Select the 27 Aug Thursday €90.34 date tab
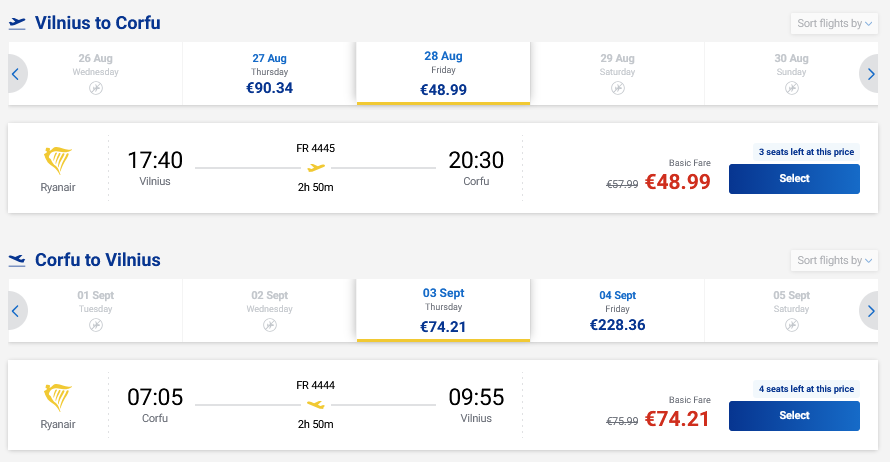890x462 pixels. [270, 74]
